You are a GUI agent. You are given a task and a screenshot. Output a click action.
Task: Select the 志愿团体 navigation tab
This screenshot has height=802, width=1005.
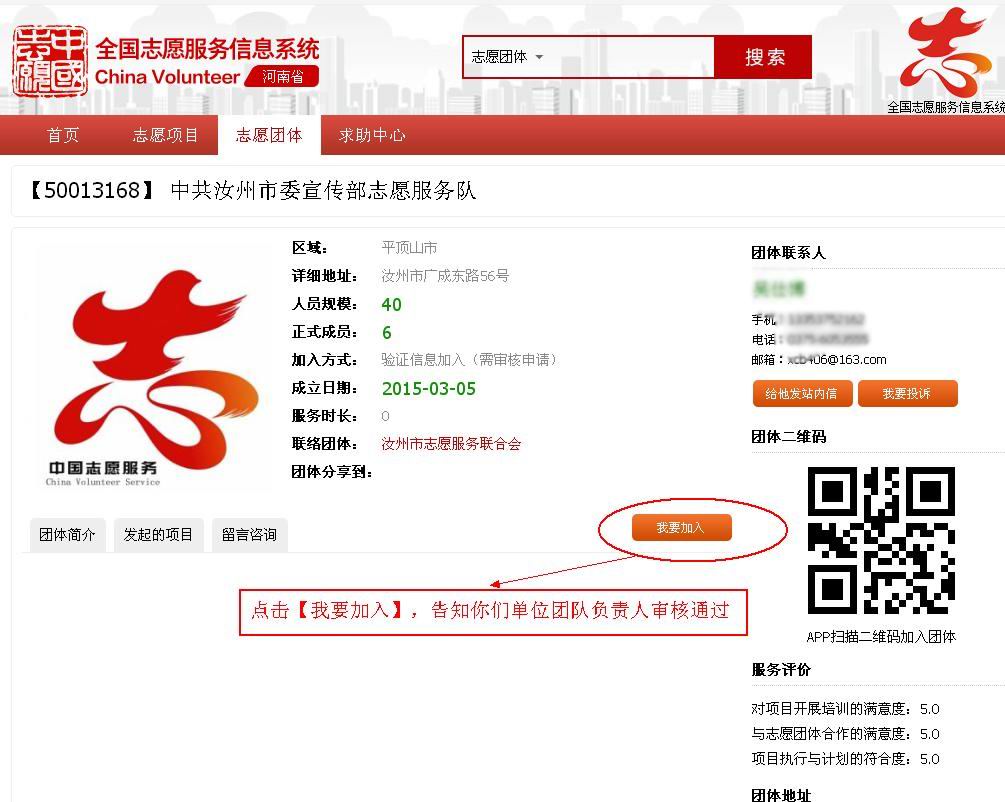point(269,135)
